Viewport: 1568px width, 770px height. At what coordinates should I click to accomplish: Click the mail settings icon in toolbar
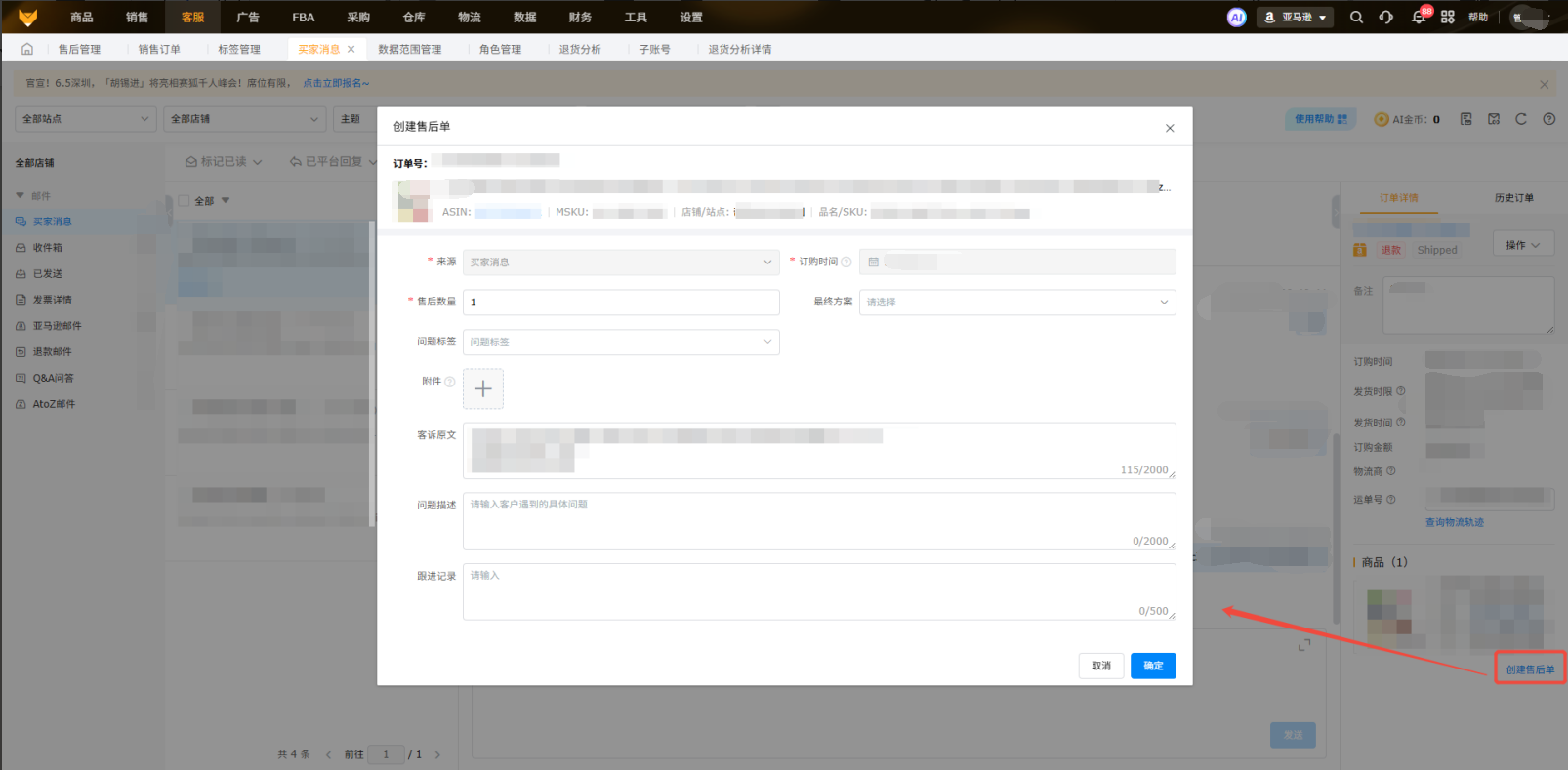point(1494,119)
